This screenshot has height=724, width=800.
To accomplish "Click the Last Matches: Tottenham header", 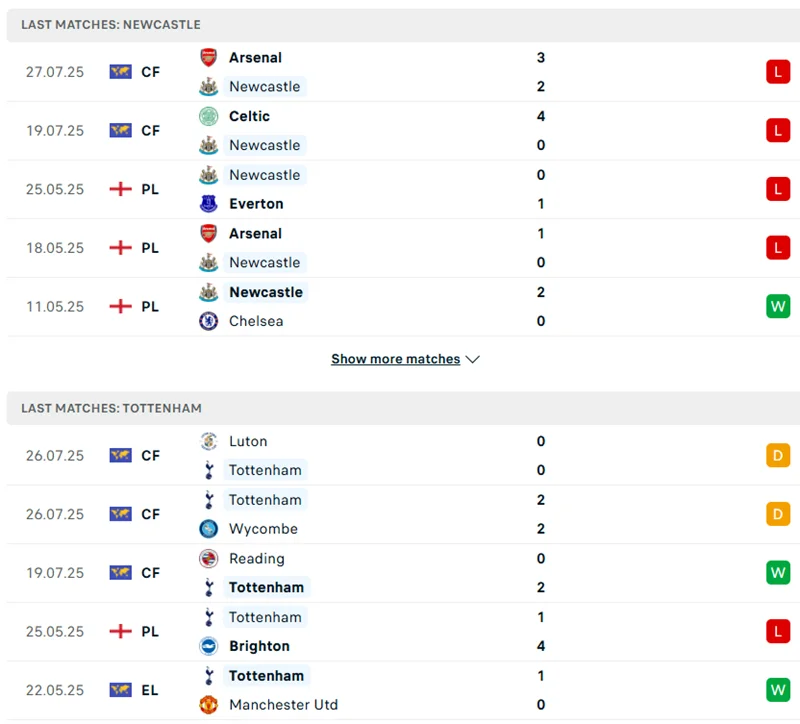I will click(x=111, y=408).
